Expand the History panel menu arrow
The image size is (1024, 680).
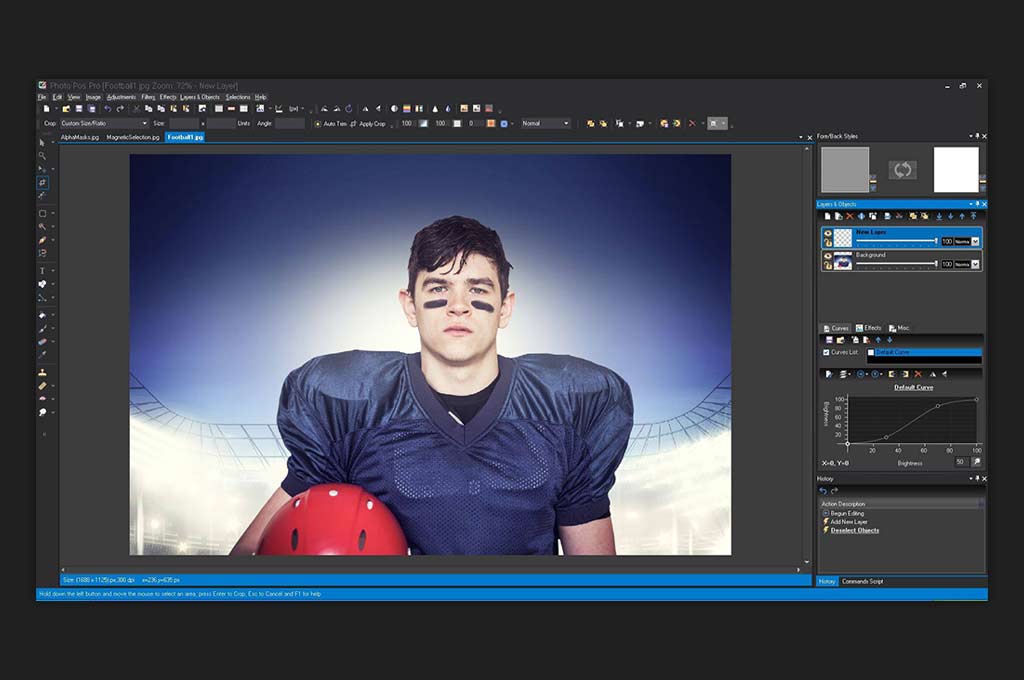point(970,479)
